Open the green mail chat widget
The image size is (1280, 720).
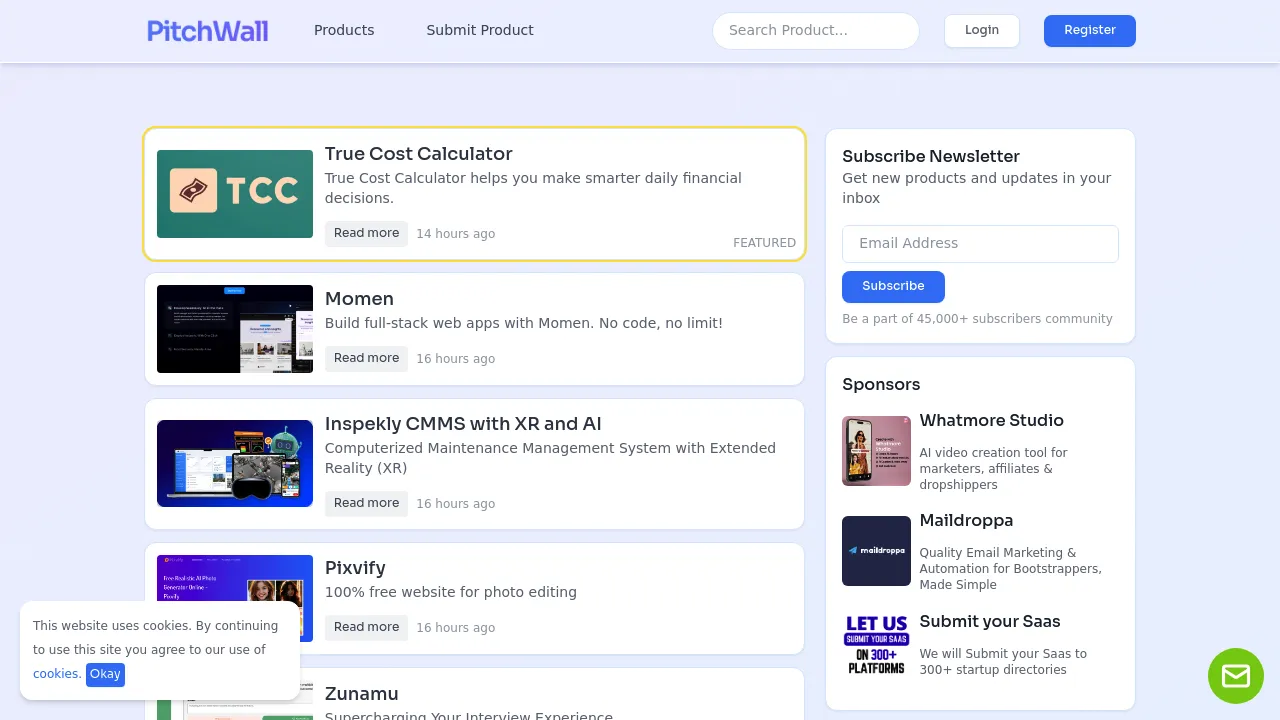click(x=1236, y=676)
